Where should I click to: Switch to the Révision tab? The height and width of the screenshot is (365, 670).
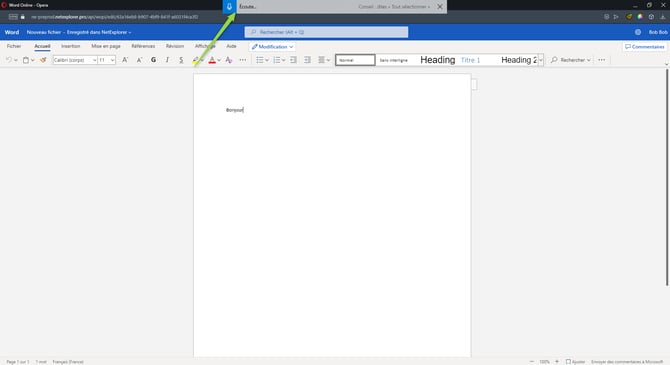(x=175, y=46)
